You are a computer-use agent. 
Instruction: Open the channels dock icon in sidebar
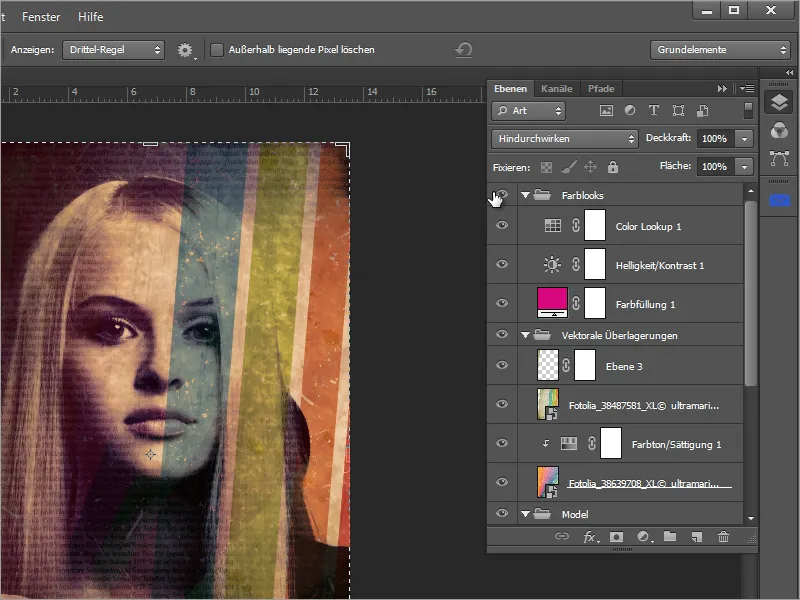[x=779, y=131]
